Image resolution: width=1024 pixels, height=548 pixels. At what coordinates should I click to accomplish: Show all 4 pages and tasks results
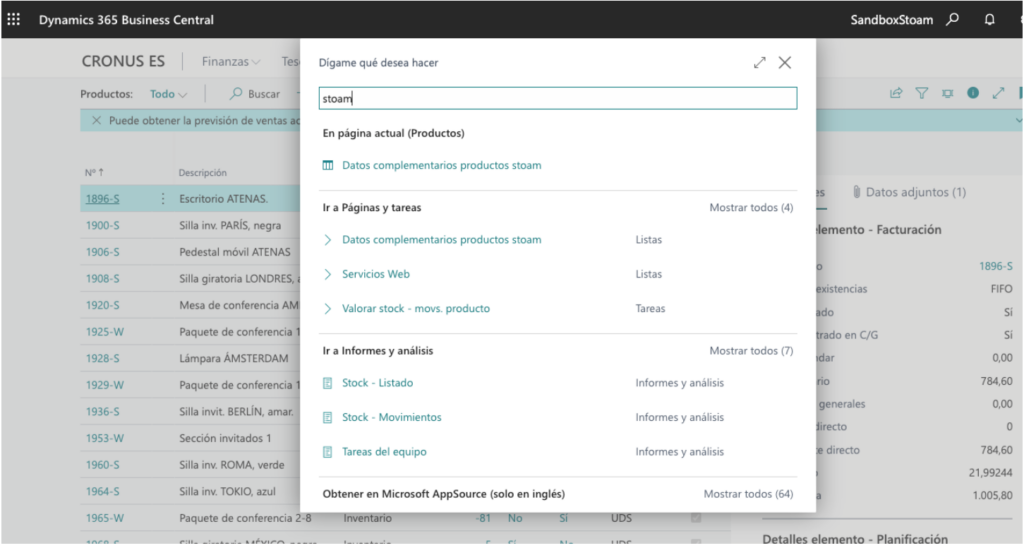pos(751,208)
